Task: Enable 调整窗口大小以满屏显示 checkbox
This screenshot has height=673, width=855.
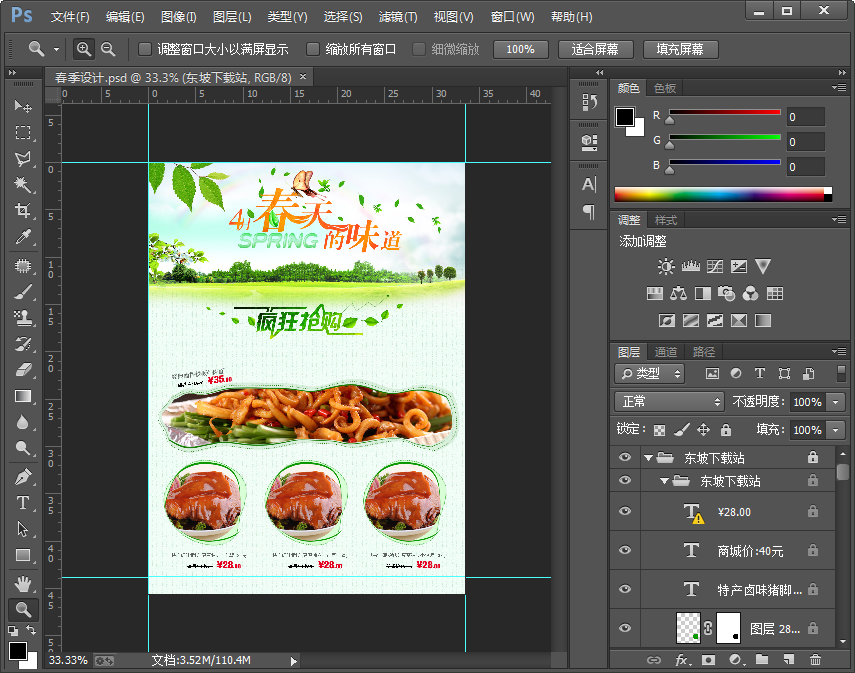Action: coord(146,49)
